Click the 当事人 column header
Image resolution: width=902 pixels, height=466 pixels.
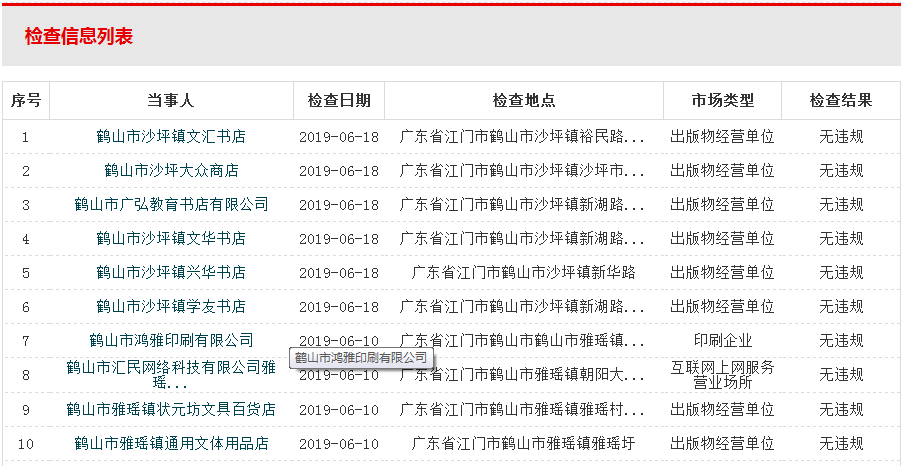click(x=171, y=101)
